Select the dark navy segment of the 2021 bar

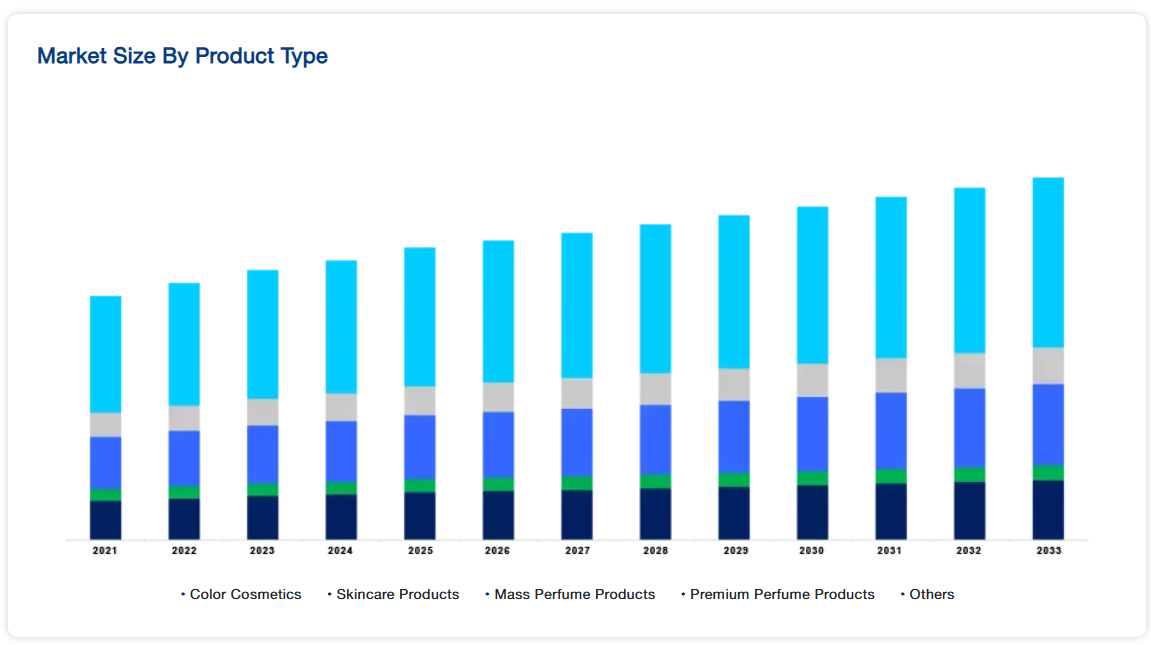[105, 520]
